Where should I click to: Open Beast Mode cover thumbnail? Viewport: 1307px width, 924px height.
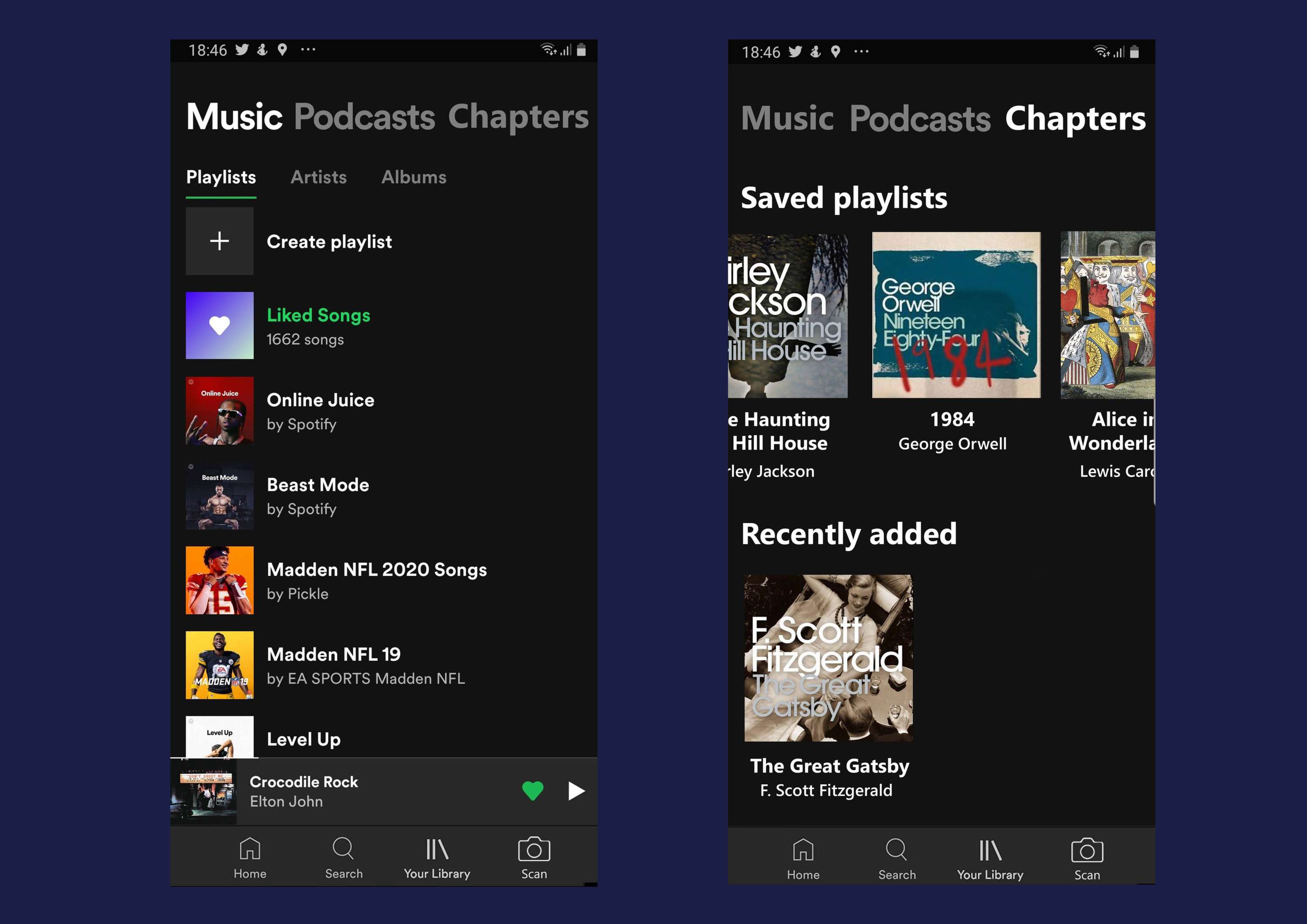219,495
